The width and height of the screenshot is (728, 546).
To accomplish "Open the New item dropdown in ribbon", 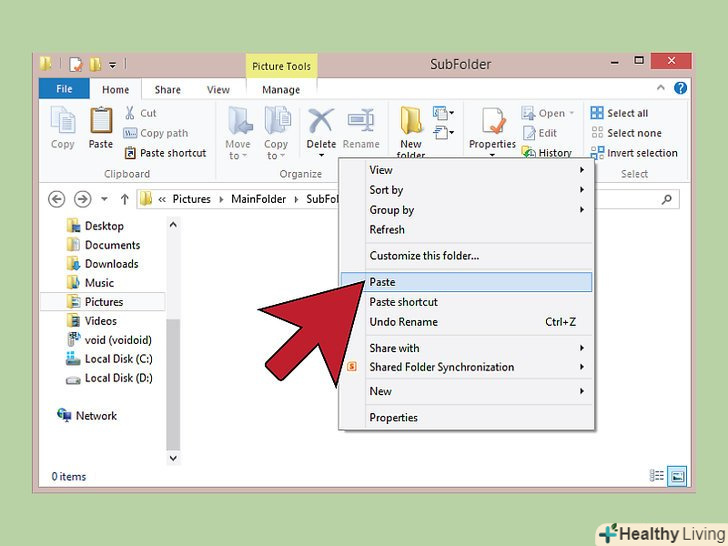I will coord(443,113).
